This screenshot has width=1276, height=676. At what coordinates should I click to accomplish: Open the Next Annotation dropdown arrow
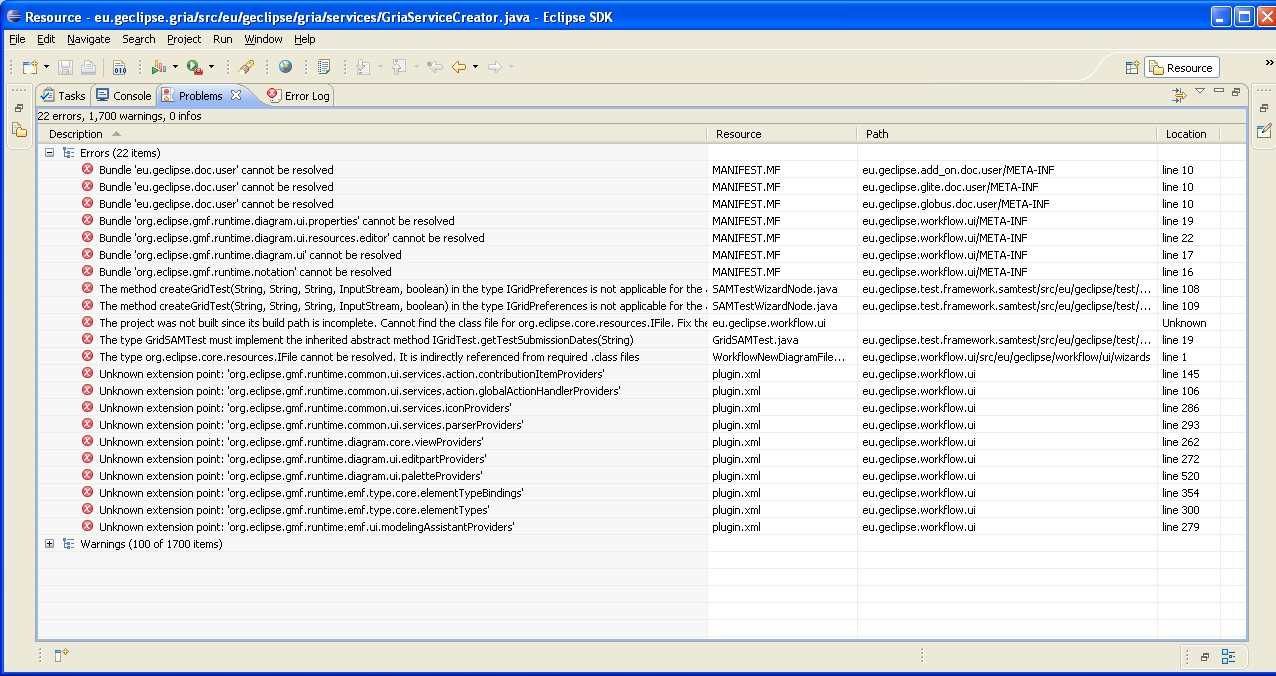pyautogui.click(x=379, y=67)
